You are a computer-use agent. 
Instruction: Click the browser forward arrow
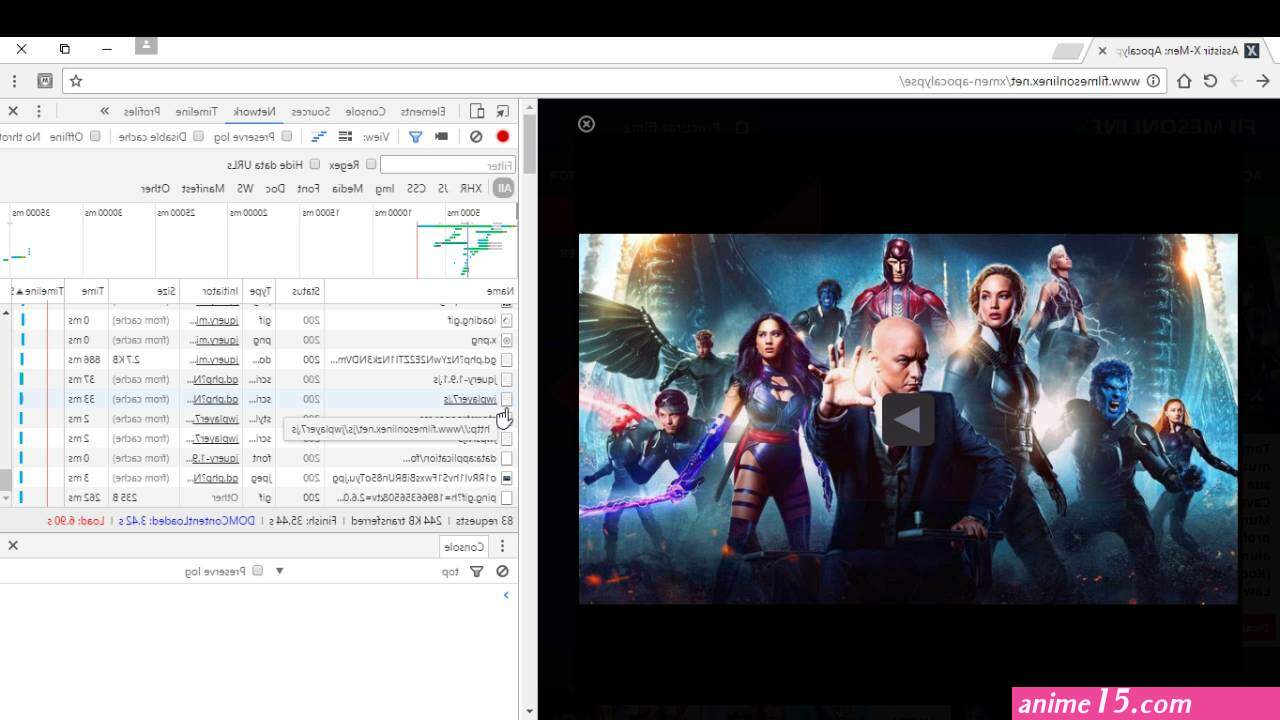tap(1237, 81)
